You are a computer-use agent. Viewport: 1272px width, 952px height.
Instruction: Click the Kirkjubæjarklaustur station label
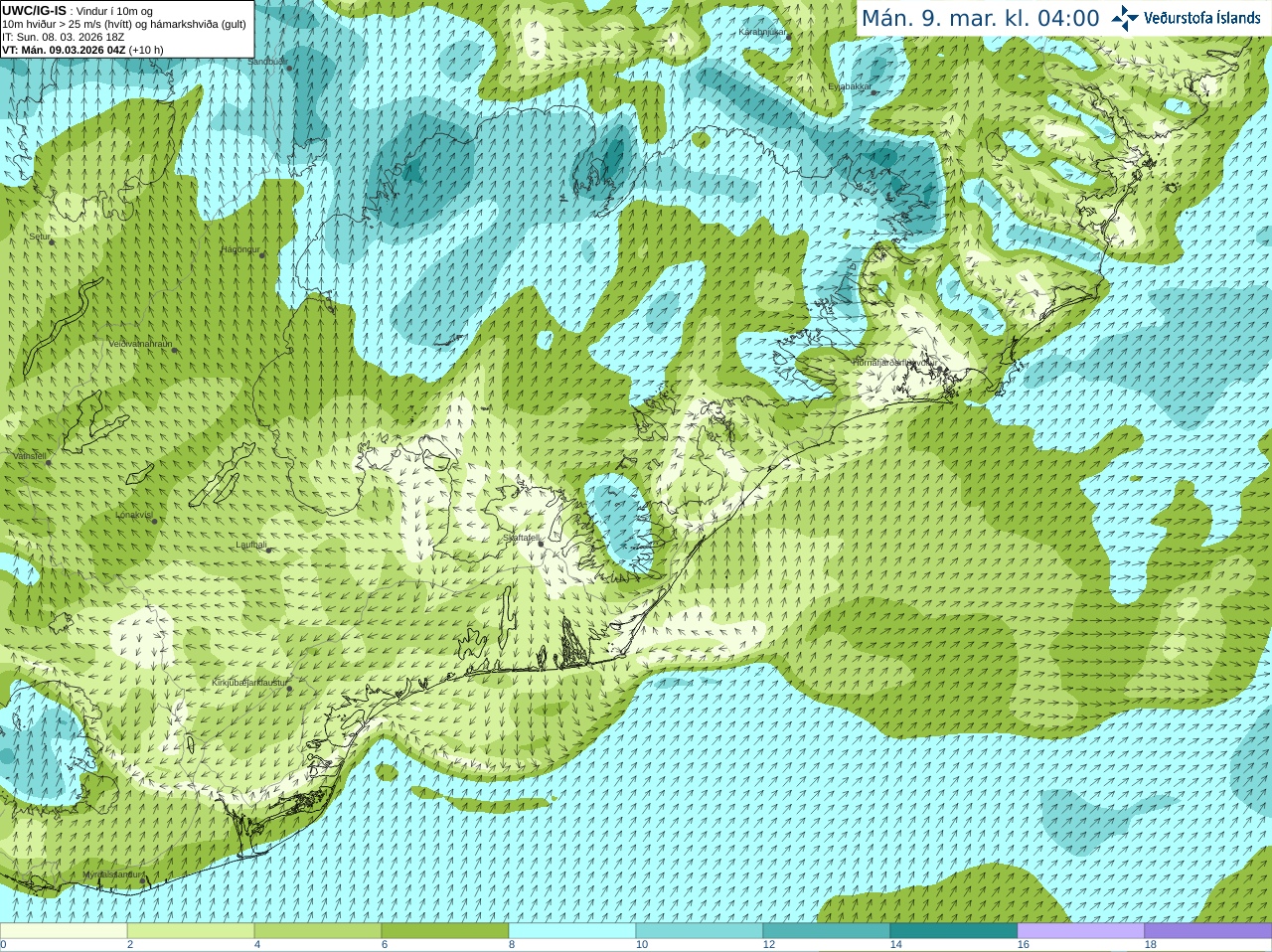(x=249, y=683)
